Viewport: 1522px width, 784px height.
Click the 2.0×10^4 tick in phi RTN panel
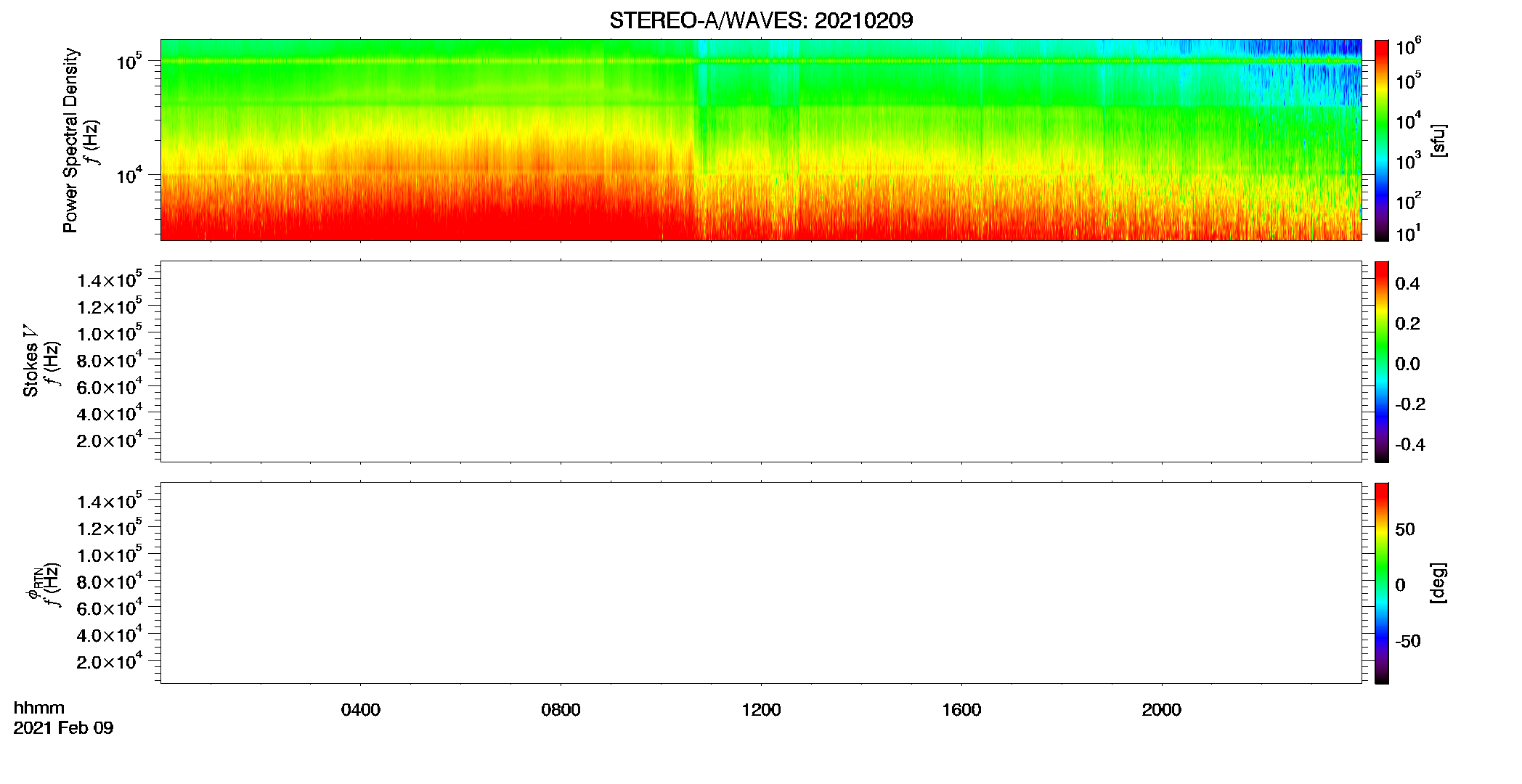point(110,660)
